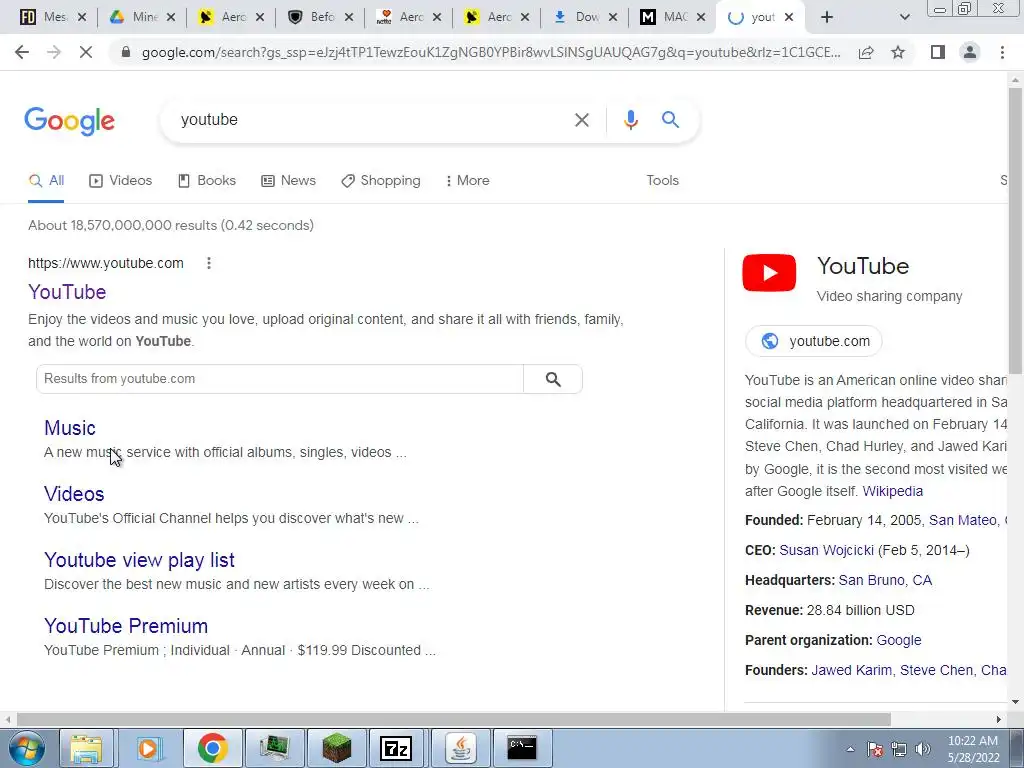
Task: Open San Bruno, CA link
Action: tap(885, 581)
